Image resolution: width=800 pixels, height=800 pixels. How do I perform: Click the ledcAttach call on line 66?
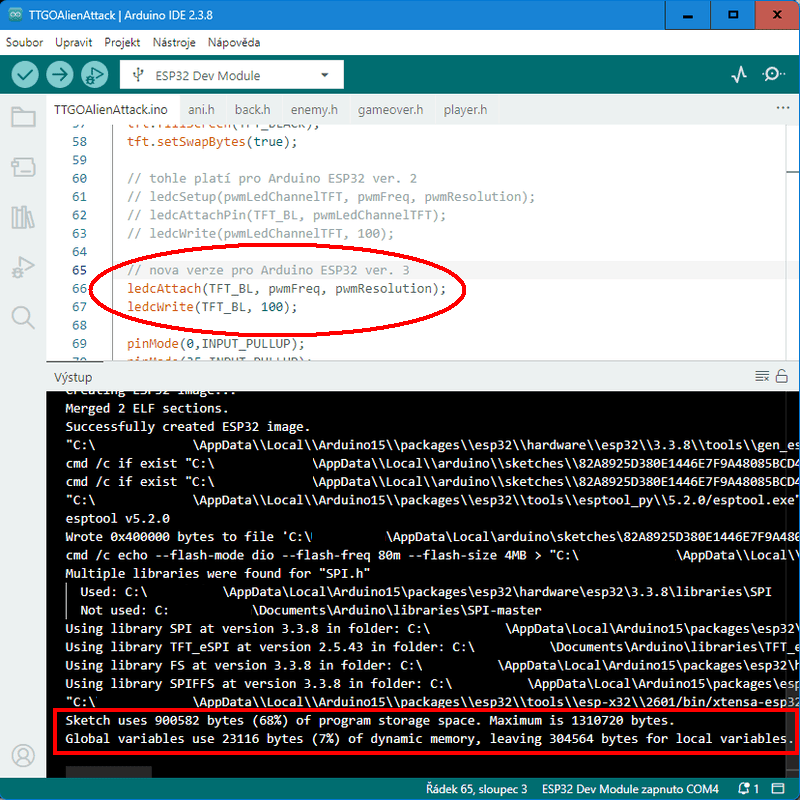[286, 289]
